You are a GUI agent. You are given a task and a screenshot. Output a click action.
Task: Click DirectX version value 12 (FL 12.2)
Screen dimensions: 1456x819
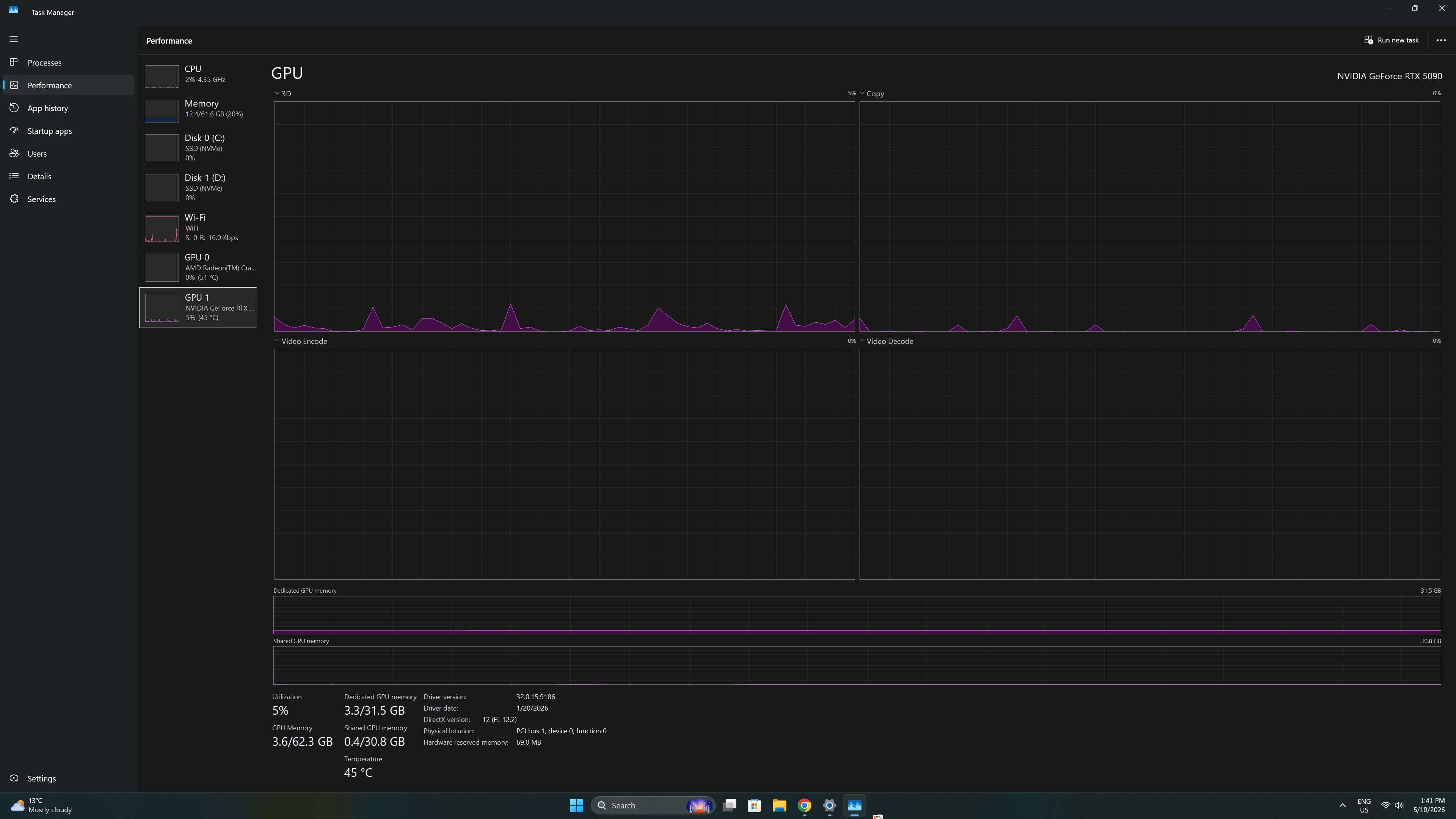pyautogui.click(x=500, y=720)
